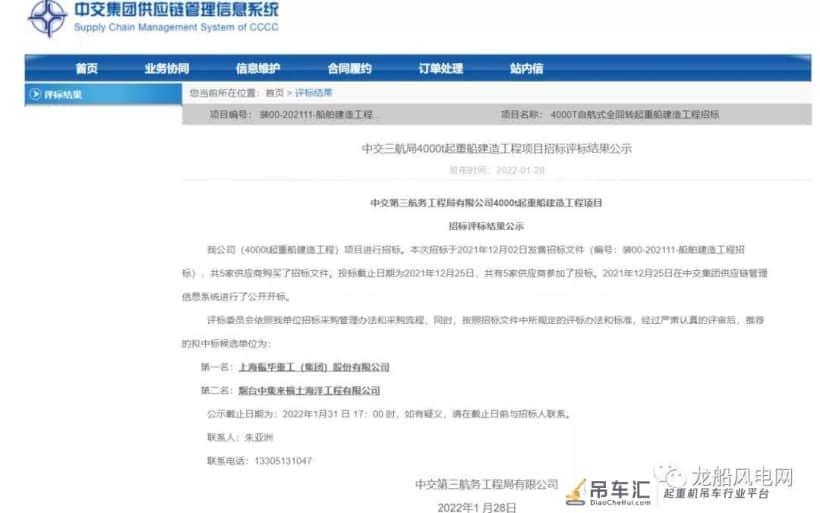Image resolution: width=820 pixels, height=513 pixels.
Task: Click the phone number 13305131047
Action: [283, 461]
